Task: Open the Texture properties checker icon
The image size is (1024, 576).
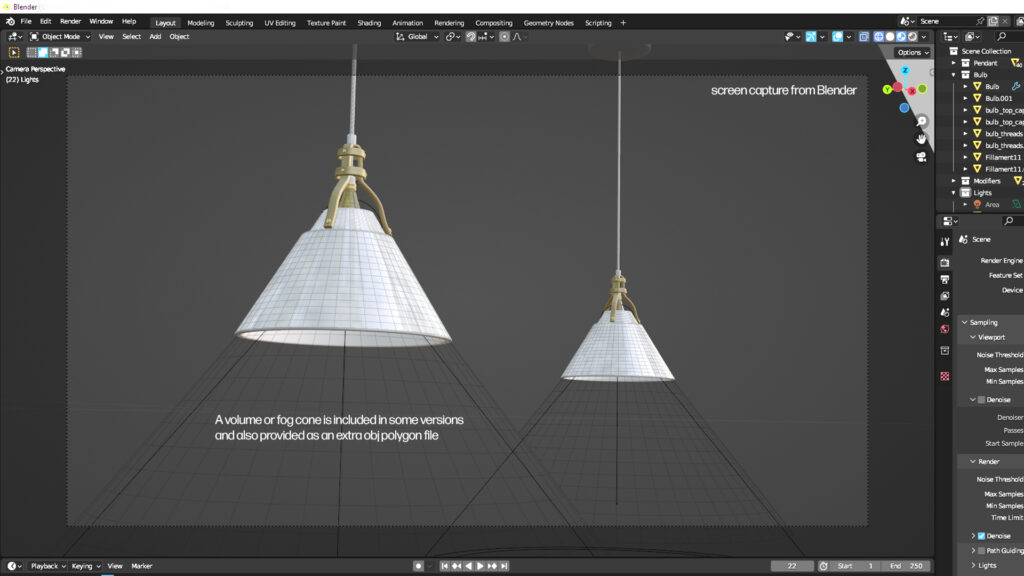Action: [x=945, y=376]
